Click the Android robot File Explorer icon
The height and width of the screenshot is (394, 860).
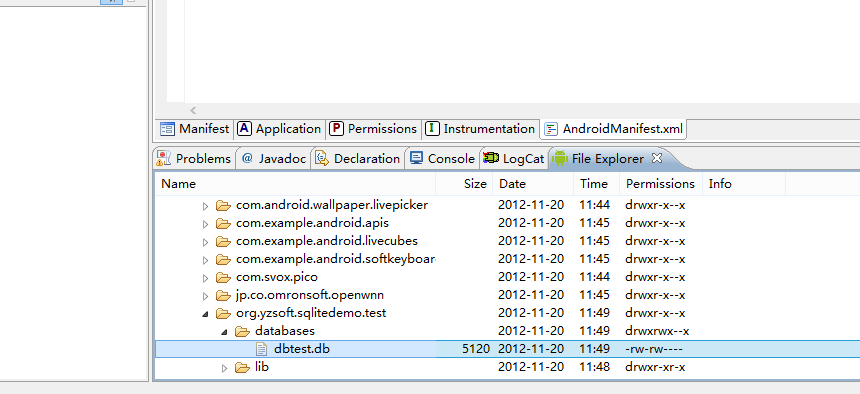point(559,158)
